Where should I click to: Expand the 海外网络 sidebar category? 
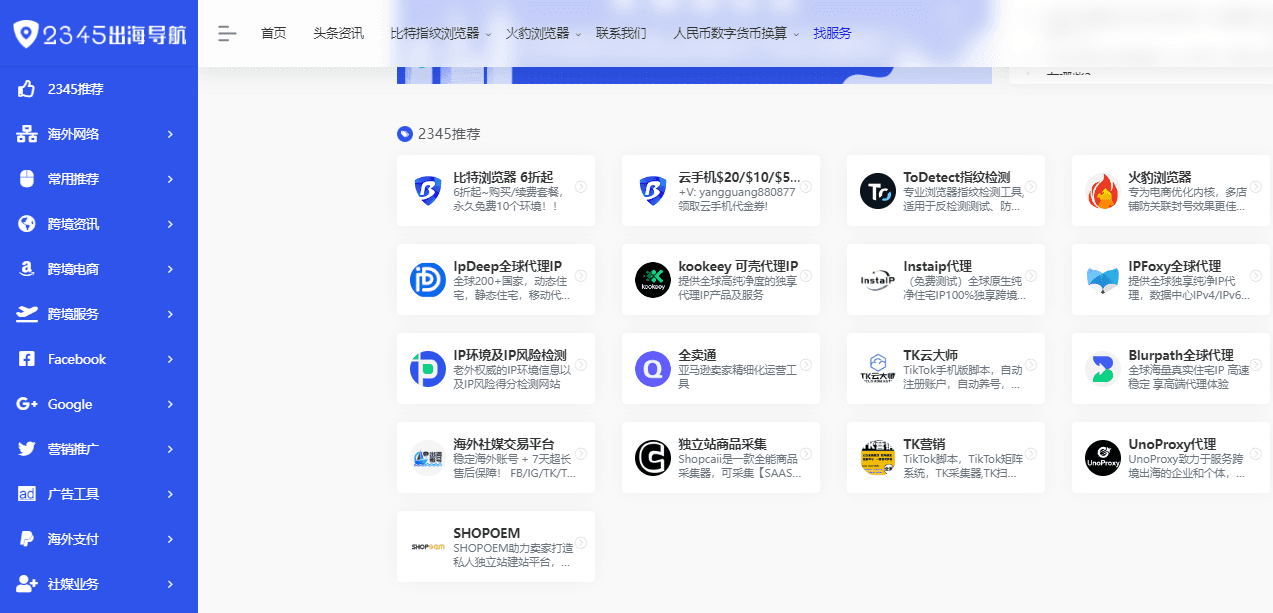[98, 134]
